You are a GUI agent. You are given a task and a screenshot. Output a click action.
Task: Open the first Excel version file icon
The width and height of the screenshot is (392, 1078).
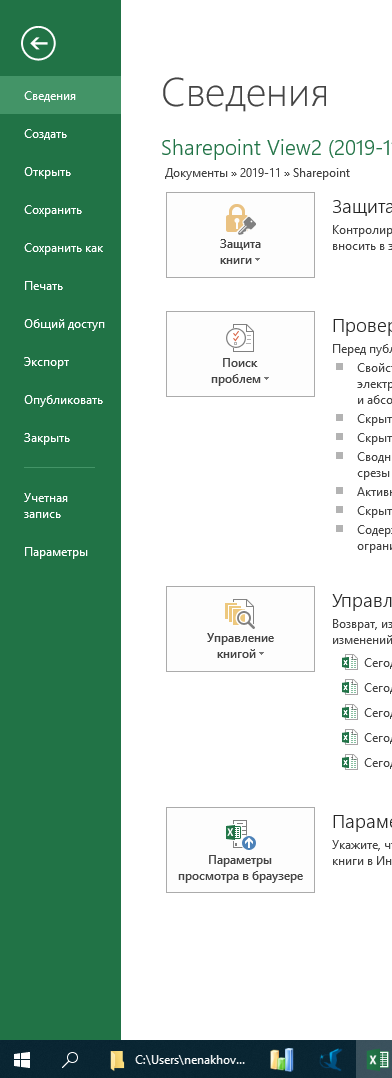pos(350,662)
